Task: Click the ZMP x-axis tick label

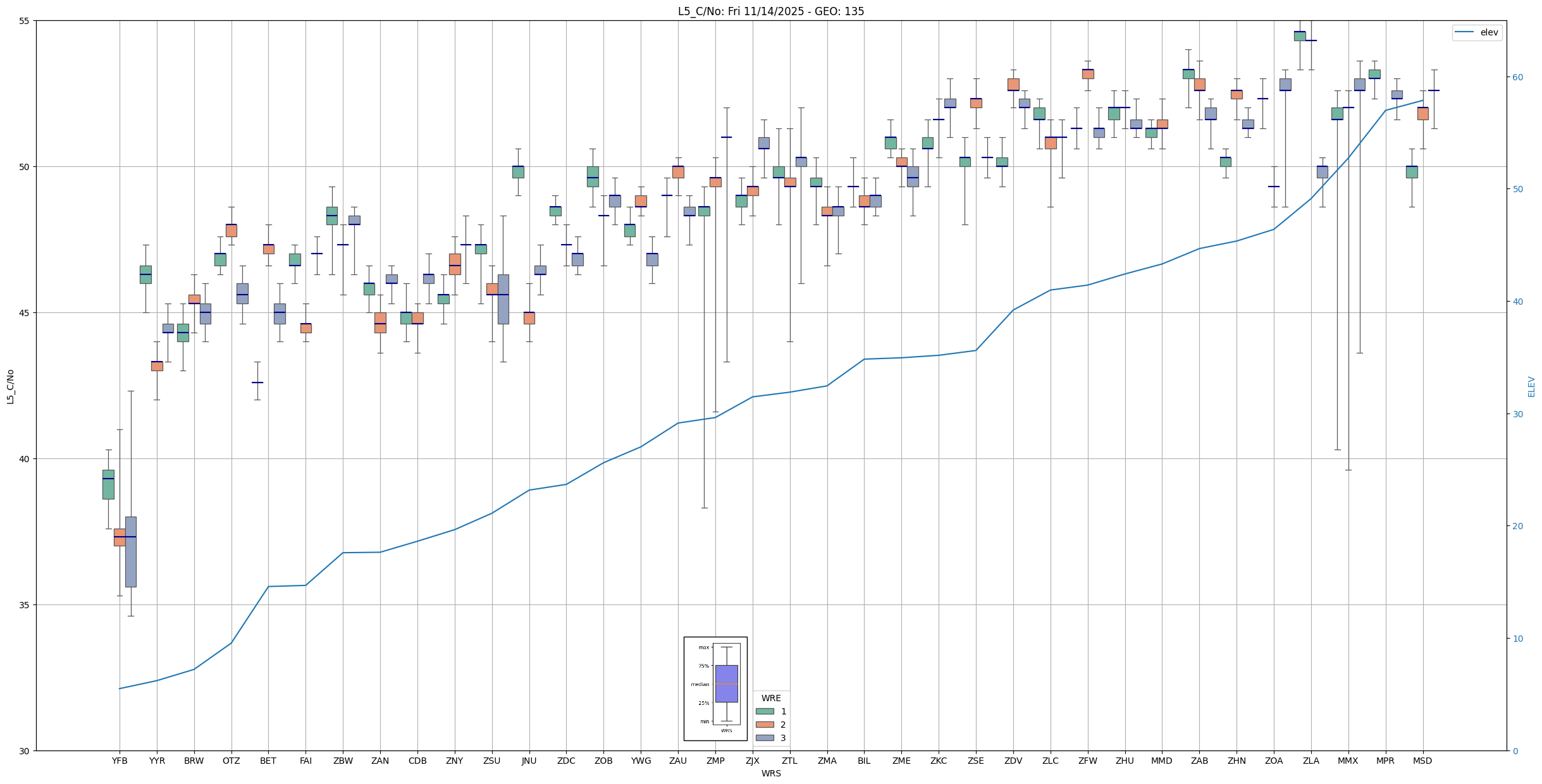Action: 715,761
